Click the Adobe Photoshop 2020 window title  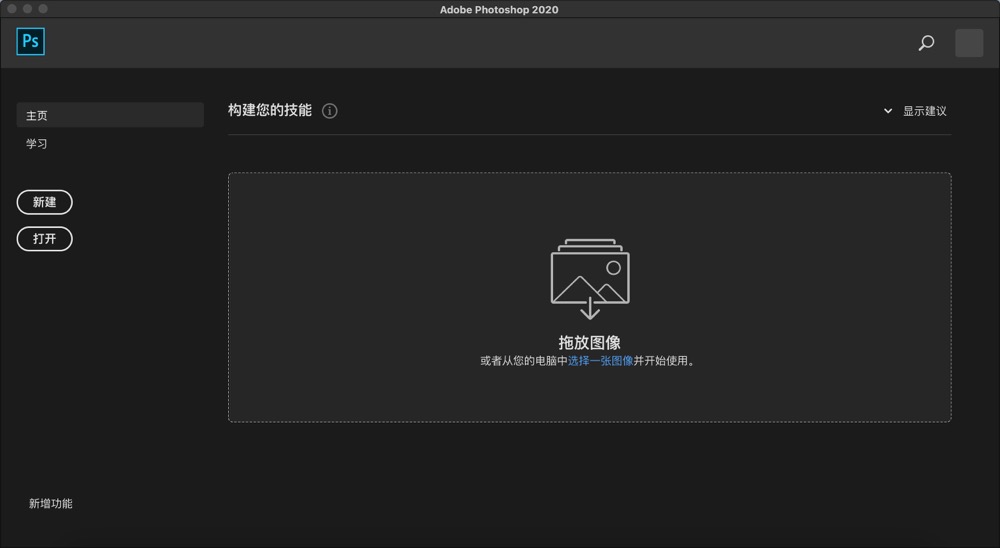(x=499, y=10)
